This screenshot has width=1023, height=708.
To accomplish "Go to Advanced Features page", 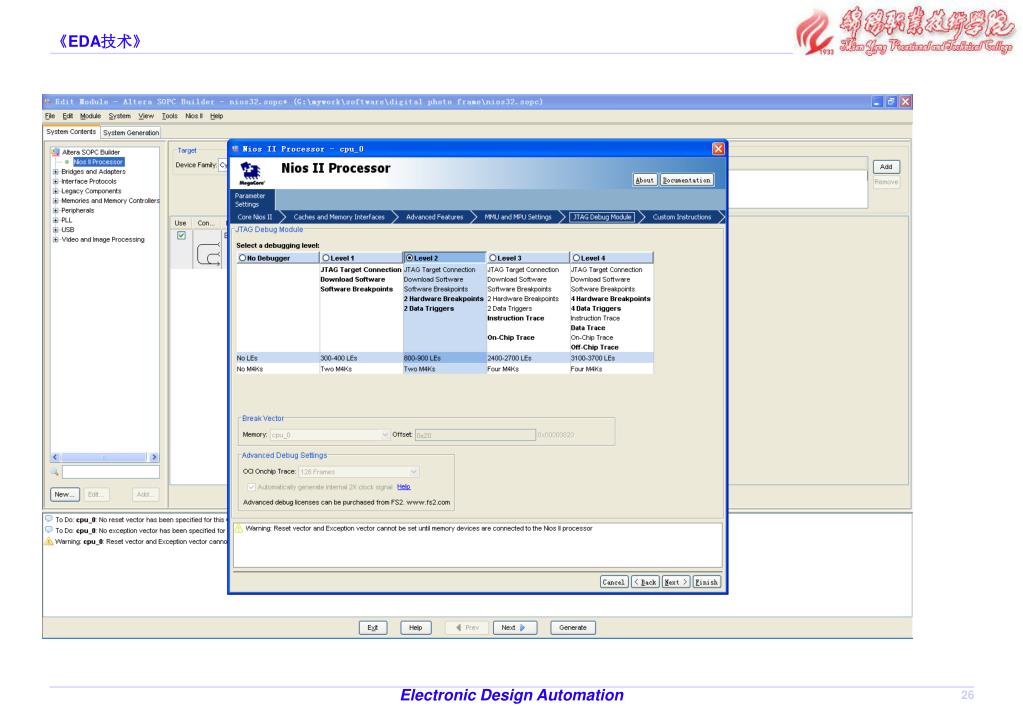I will [435, 217].
